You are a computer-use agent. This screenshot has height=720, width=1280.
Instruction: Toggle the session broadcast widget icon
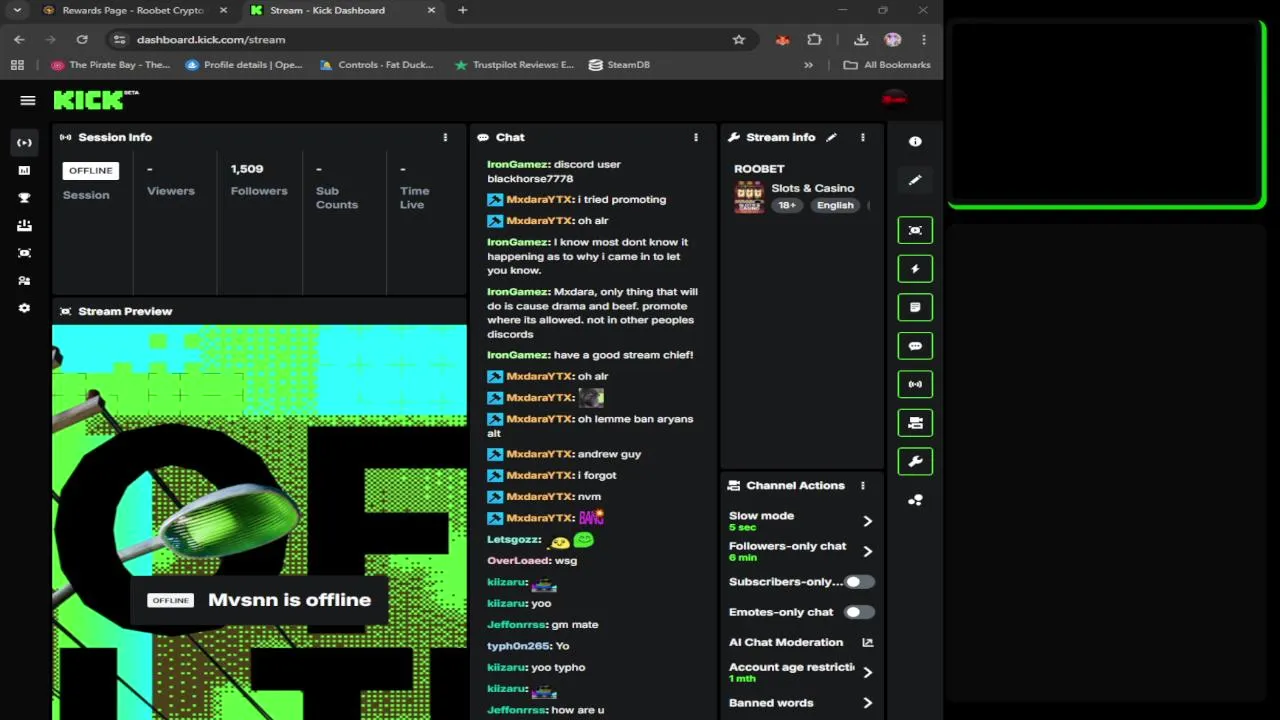pyautogui.click(x=915, y=384)
